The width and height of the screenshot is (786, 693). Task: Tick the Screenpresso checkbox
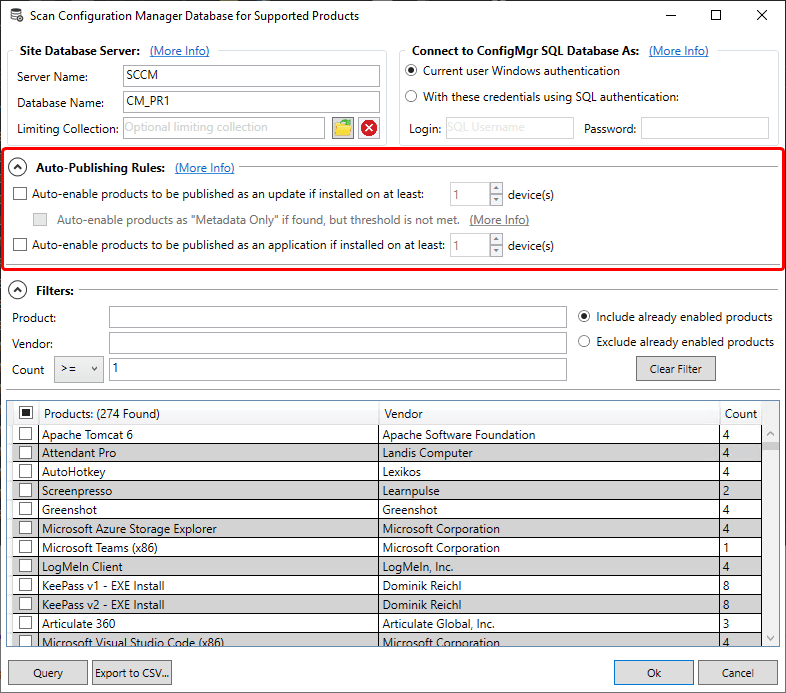pyautogui.click(x=26, y=490)
